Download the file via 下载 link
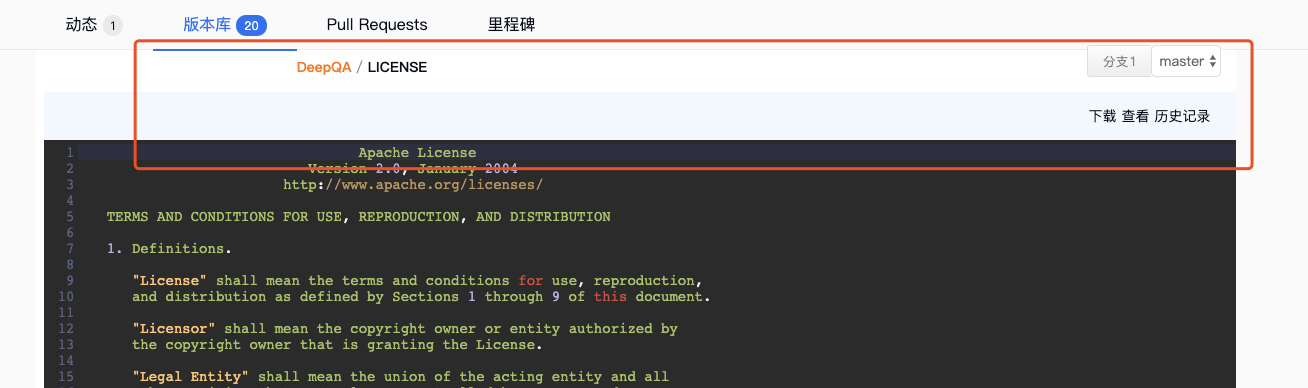The height and width of the screenshot is (388, 1308). (x=1102, y=116)
